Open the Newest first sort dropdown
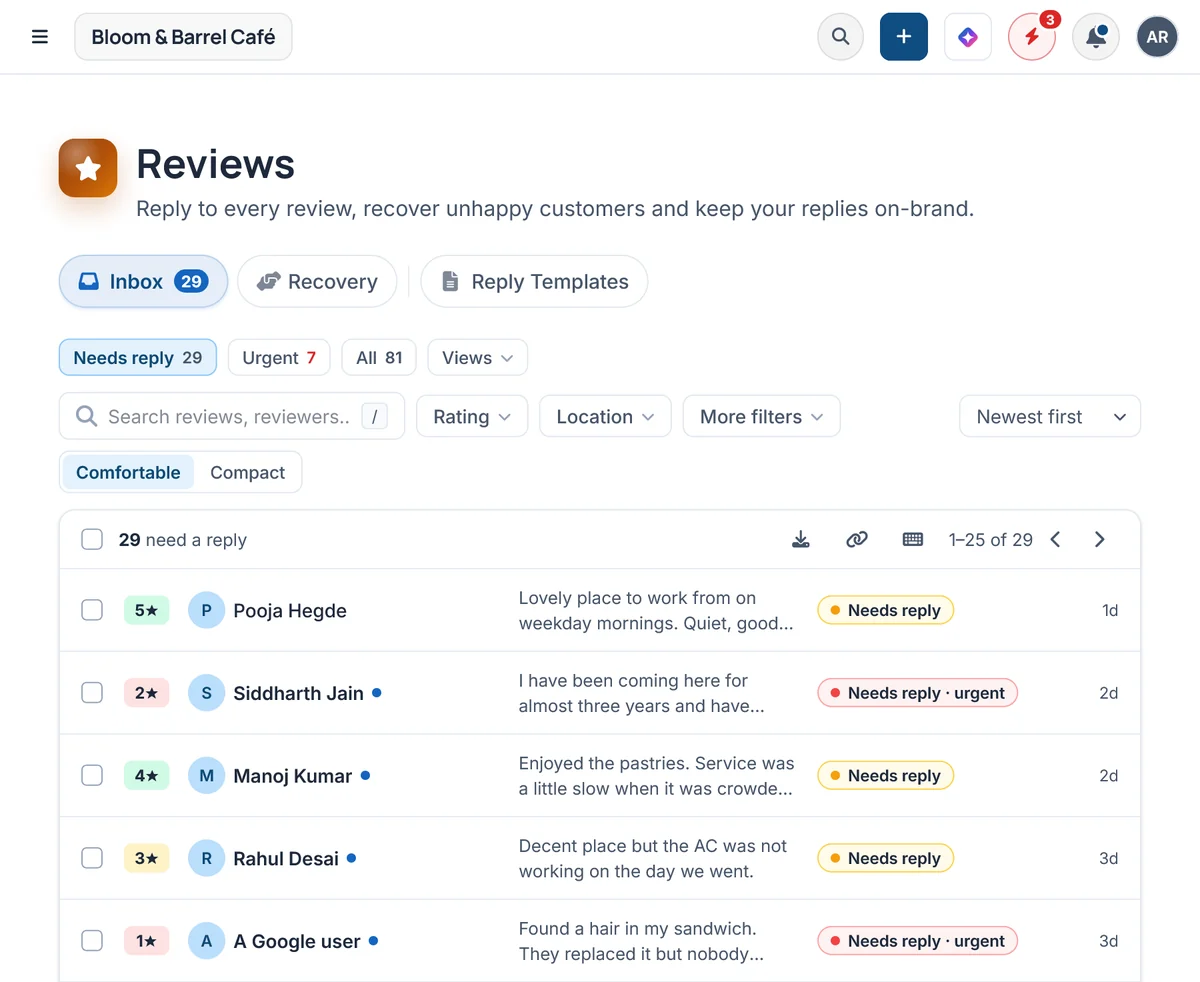The height and width of the screenshot is (982, 1200). pyautogui.click(x=1050, y=417)
